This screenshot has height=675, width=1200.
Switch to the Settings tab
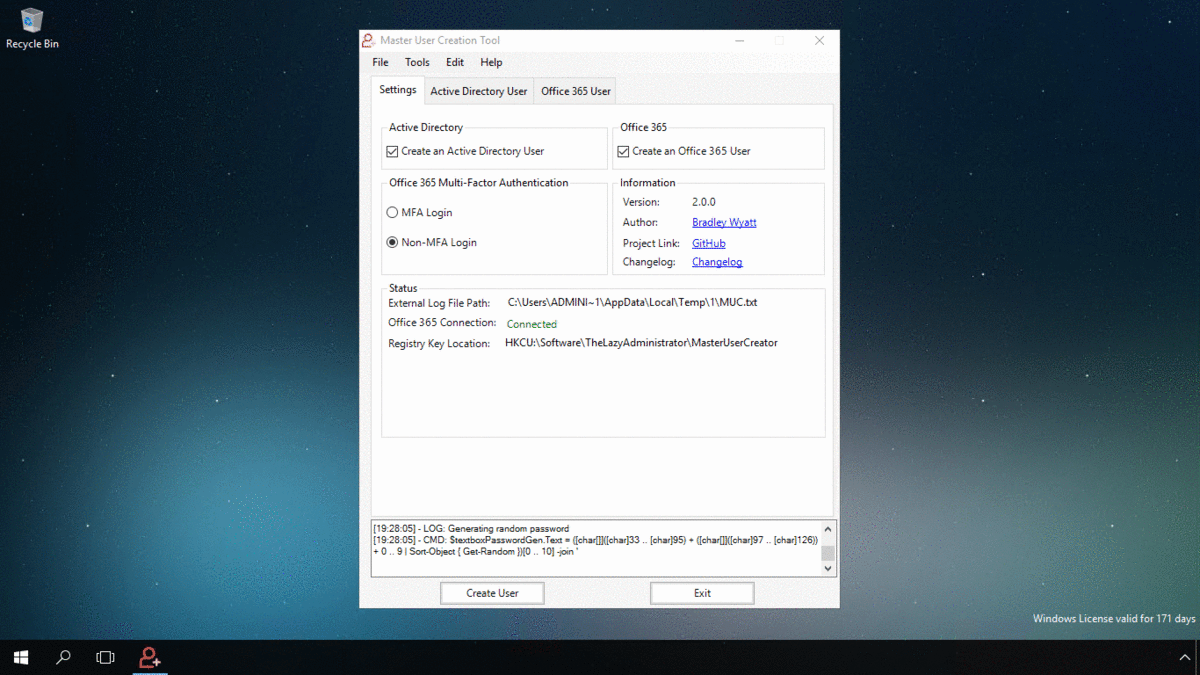[397, 89]
